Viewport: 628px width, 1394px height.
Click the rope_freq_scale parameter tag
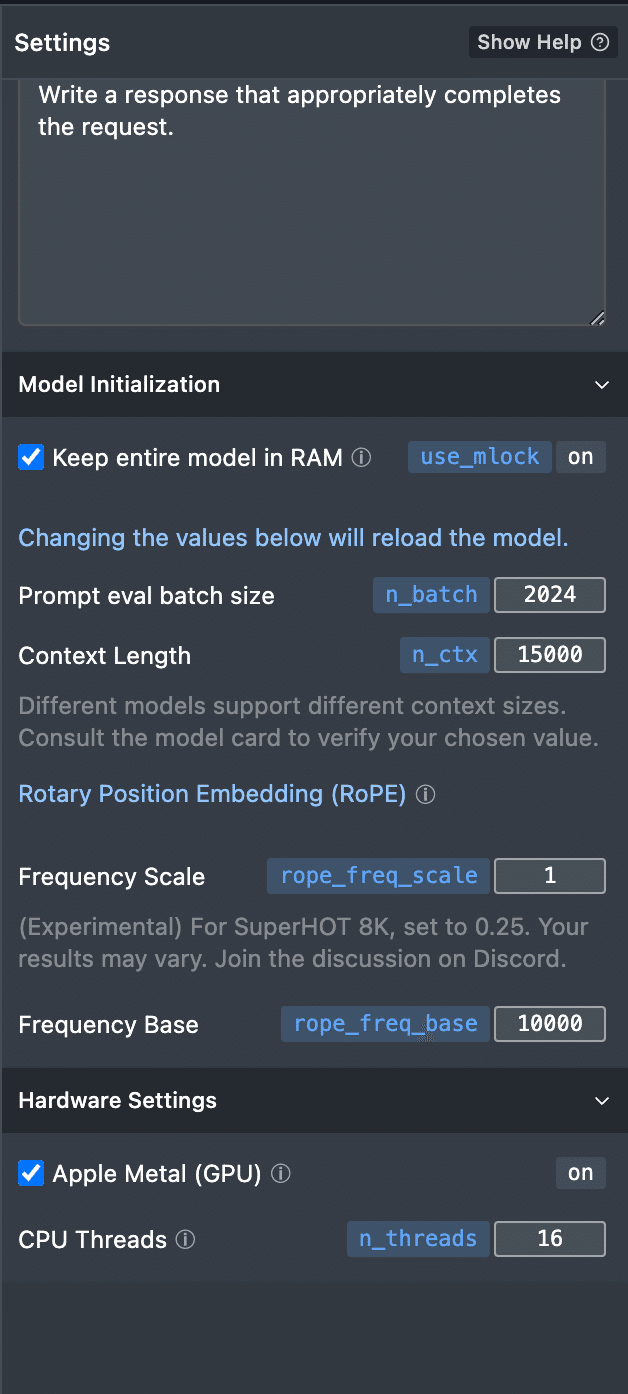(x=379, y=876)
